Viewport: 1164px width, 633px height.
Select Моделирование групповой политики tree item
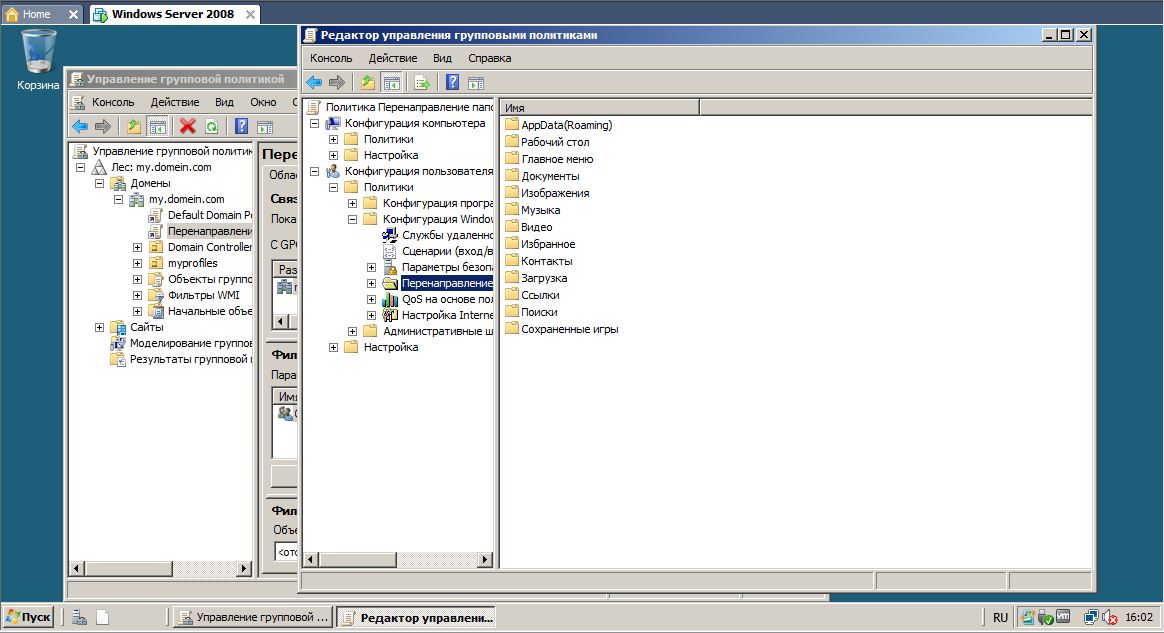tap(181, 344)
